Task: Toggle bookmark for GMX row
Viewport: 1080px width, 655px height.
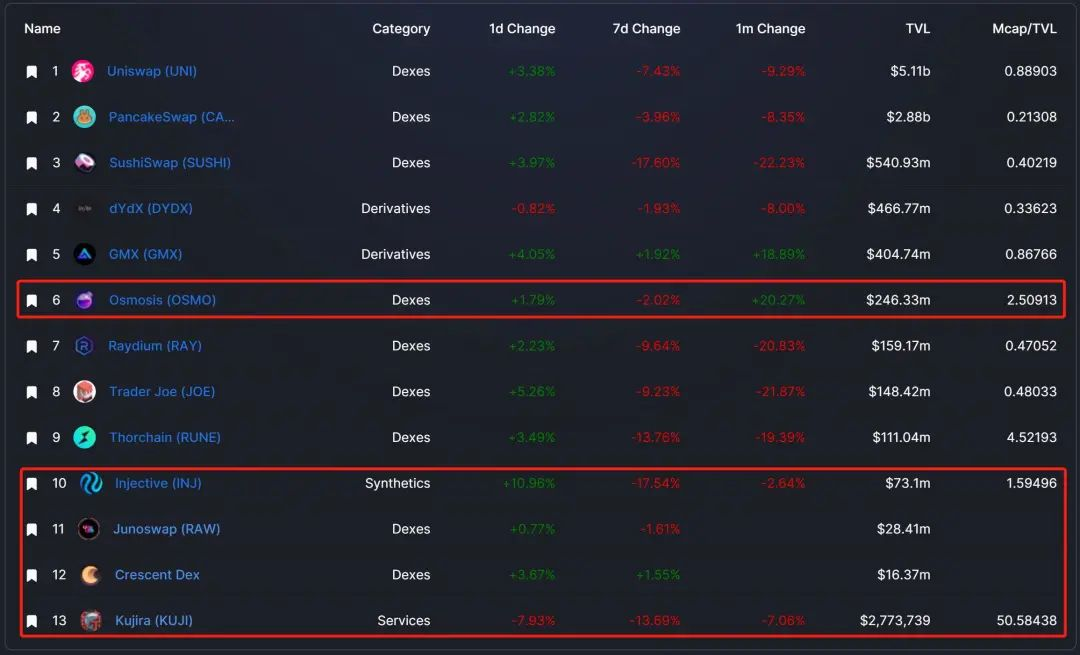Action: point(32,255)
